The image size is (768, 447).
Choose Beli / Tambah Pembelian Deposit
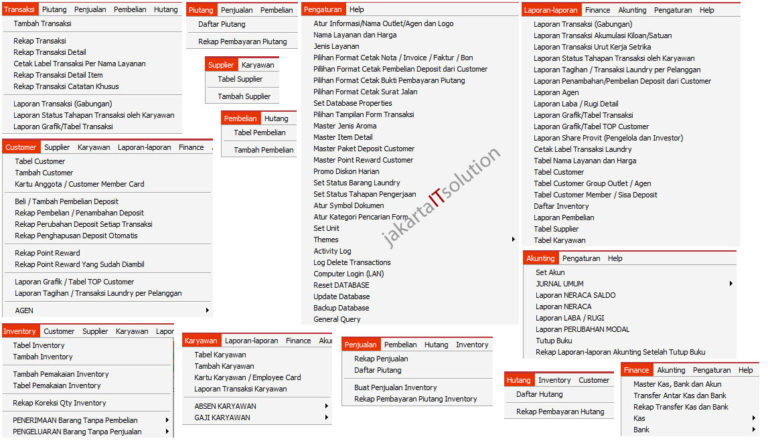click(66, 201)
